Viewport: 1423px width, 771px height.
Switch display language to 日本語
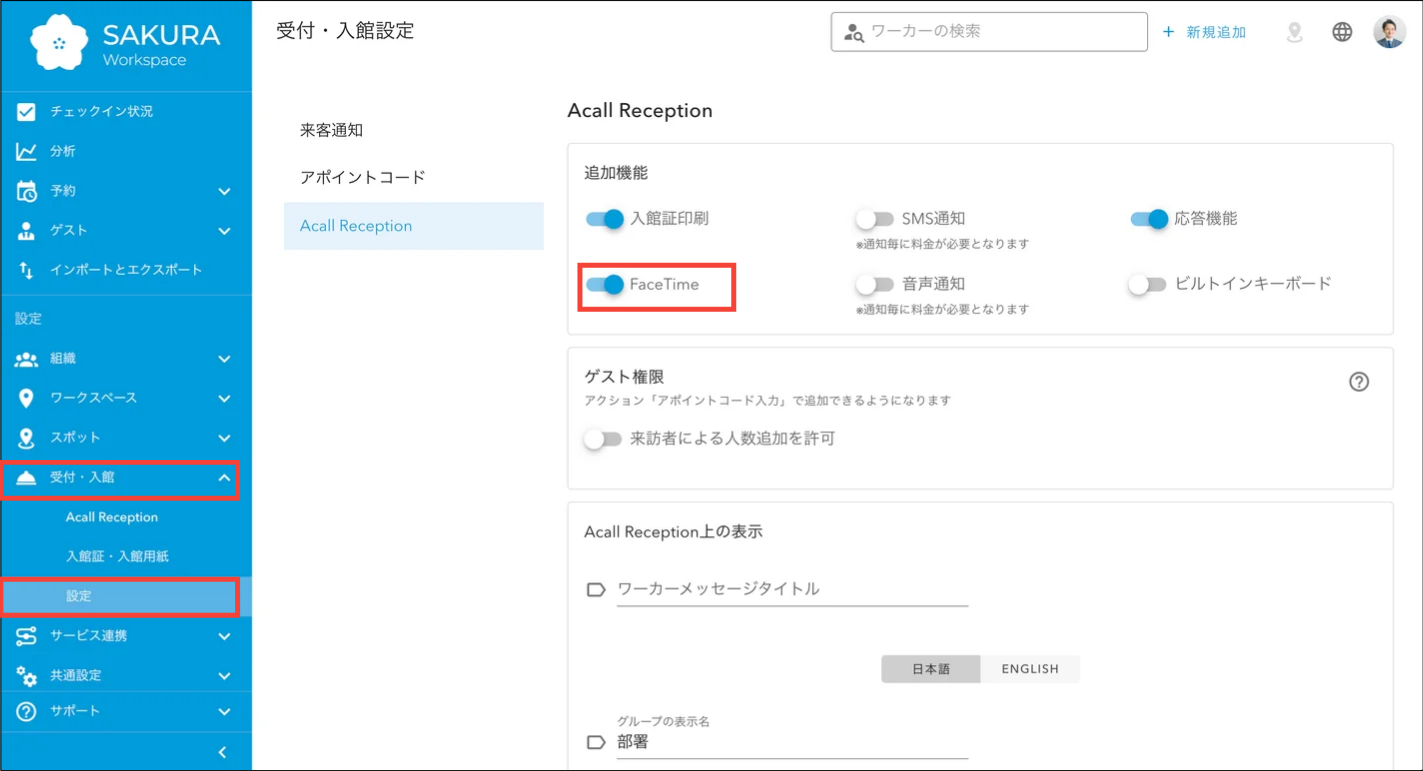click(x=931, y=669)
